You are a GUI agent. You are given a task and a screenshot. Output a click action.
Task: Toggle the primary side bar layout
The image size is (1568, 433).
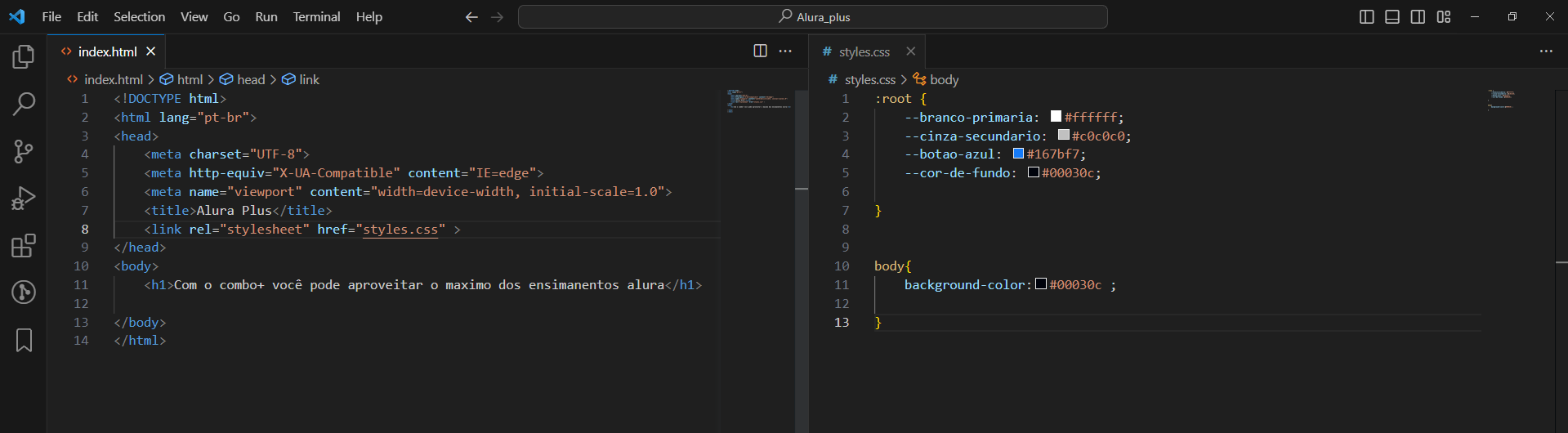click(1366, 16)
